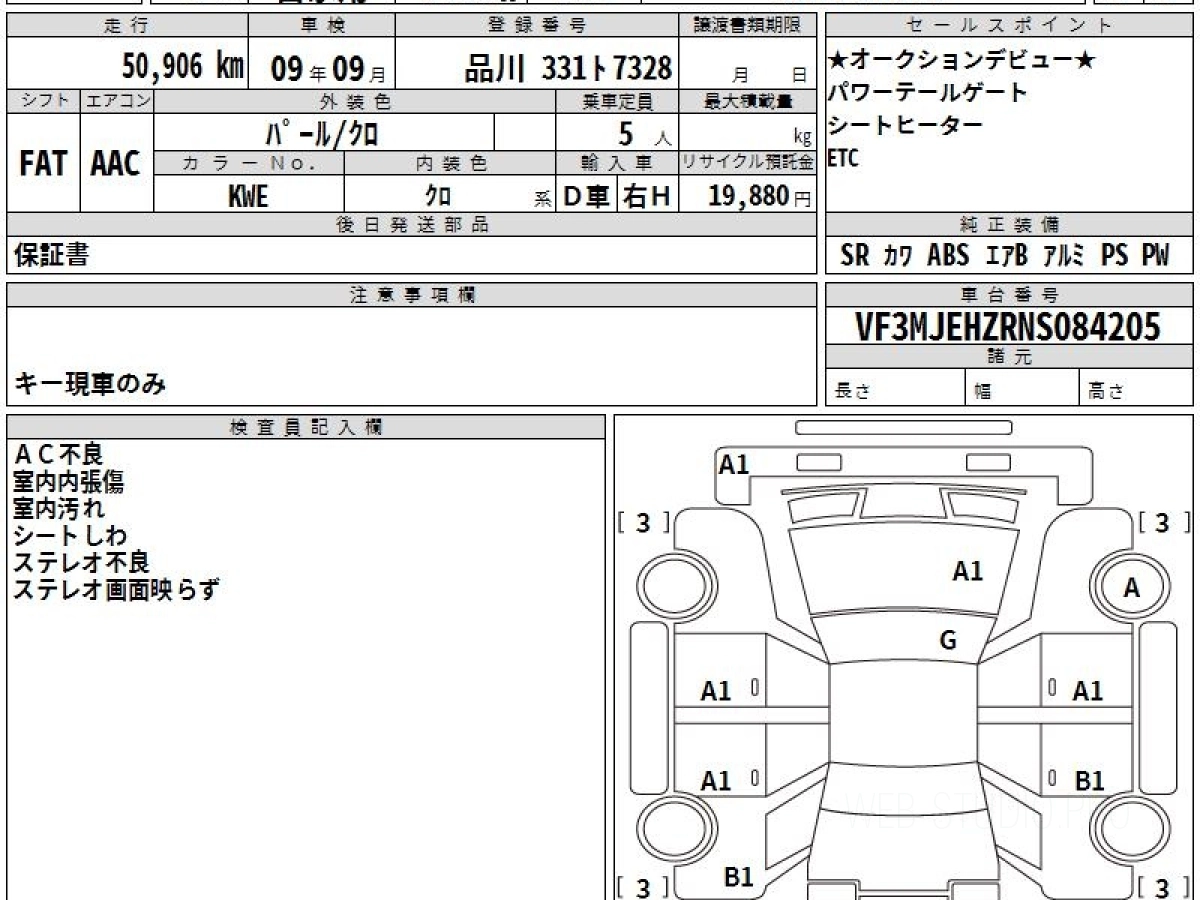This screenshot has height=900, width=1200.
Task: Click the 最大積載量 label
Action: [748, 101]
